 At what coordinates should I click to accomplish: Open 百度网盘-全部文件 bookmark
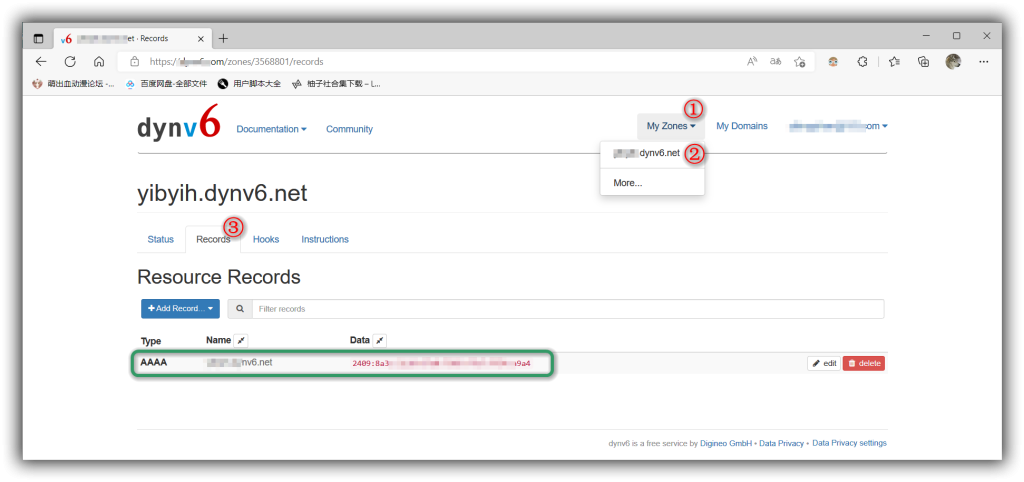tap(167, 84)
